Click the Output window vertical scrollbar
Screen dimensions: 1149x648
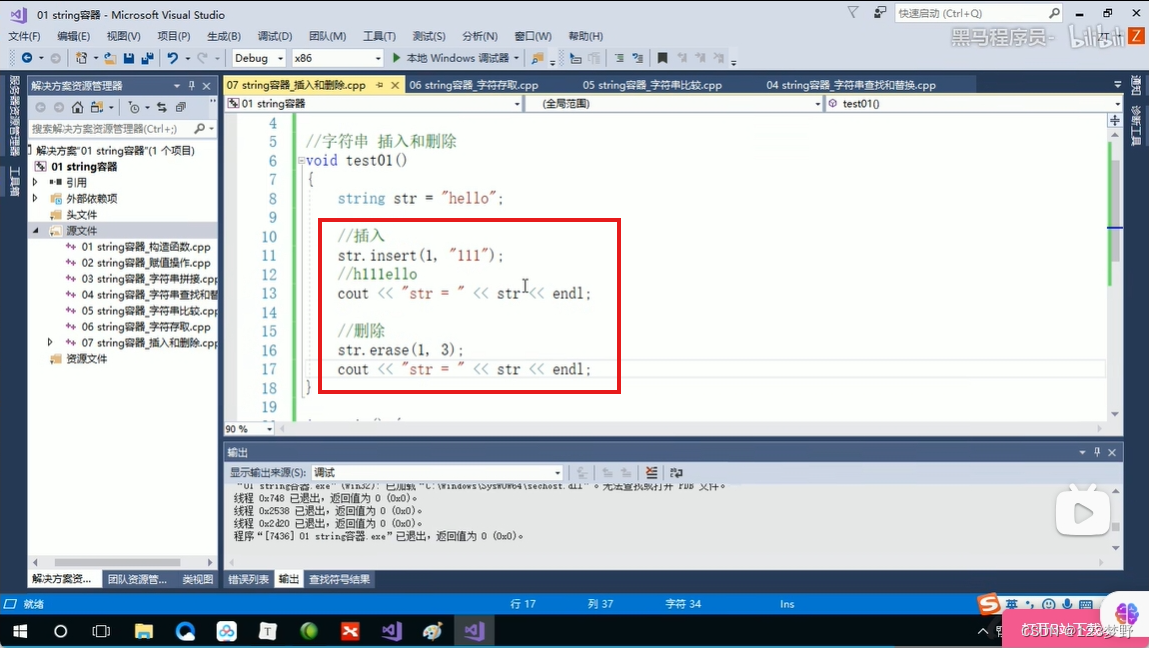1115,519
